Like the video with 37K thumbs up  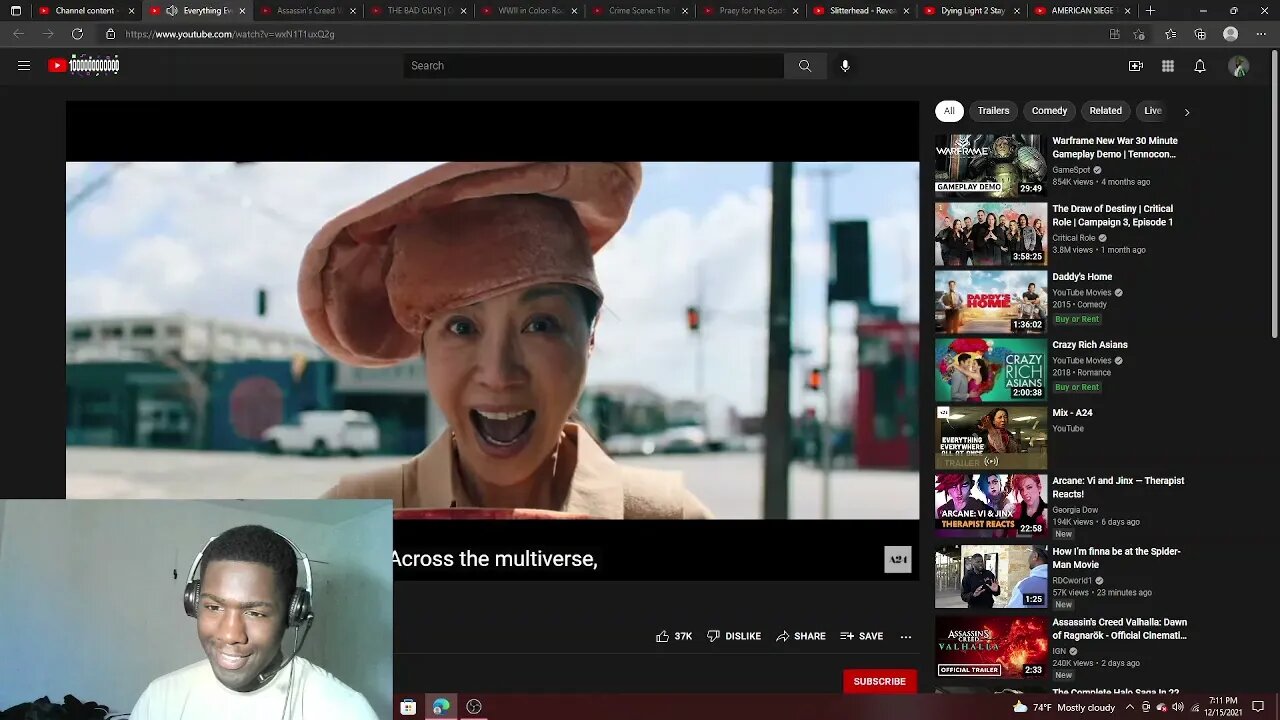coord(674,636)
